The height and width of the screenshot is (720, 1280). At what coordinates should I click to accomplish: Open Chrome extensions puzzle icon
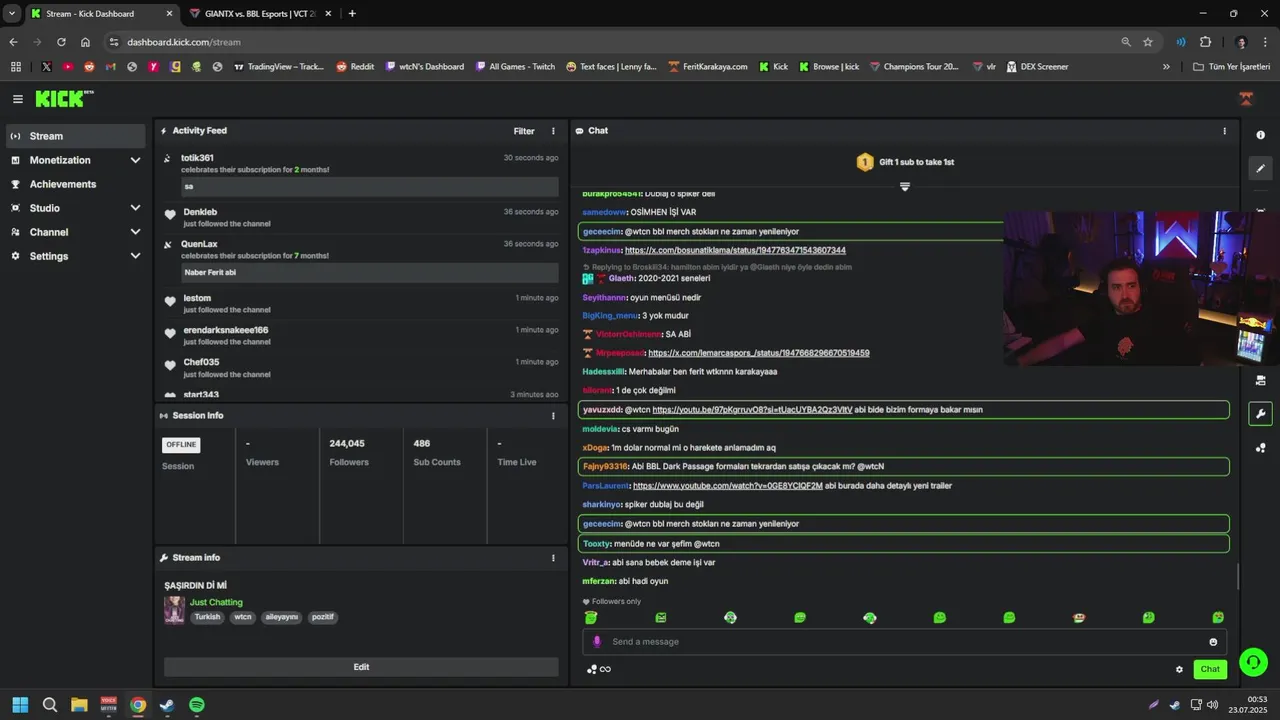pos(1205,42)
